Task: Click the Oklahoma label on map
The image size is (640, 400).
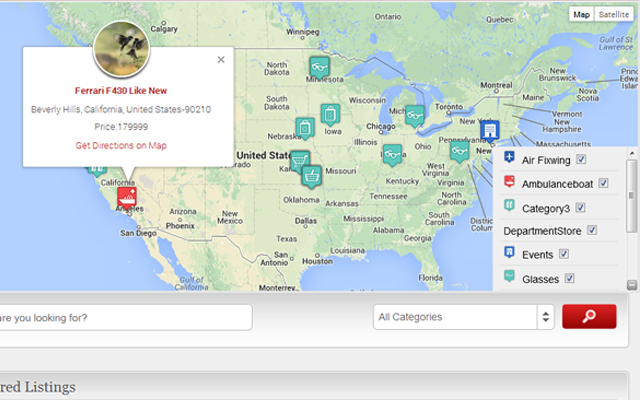Action: tap(301, 200)
